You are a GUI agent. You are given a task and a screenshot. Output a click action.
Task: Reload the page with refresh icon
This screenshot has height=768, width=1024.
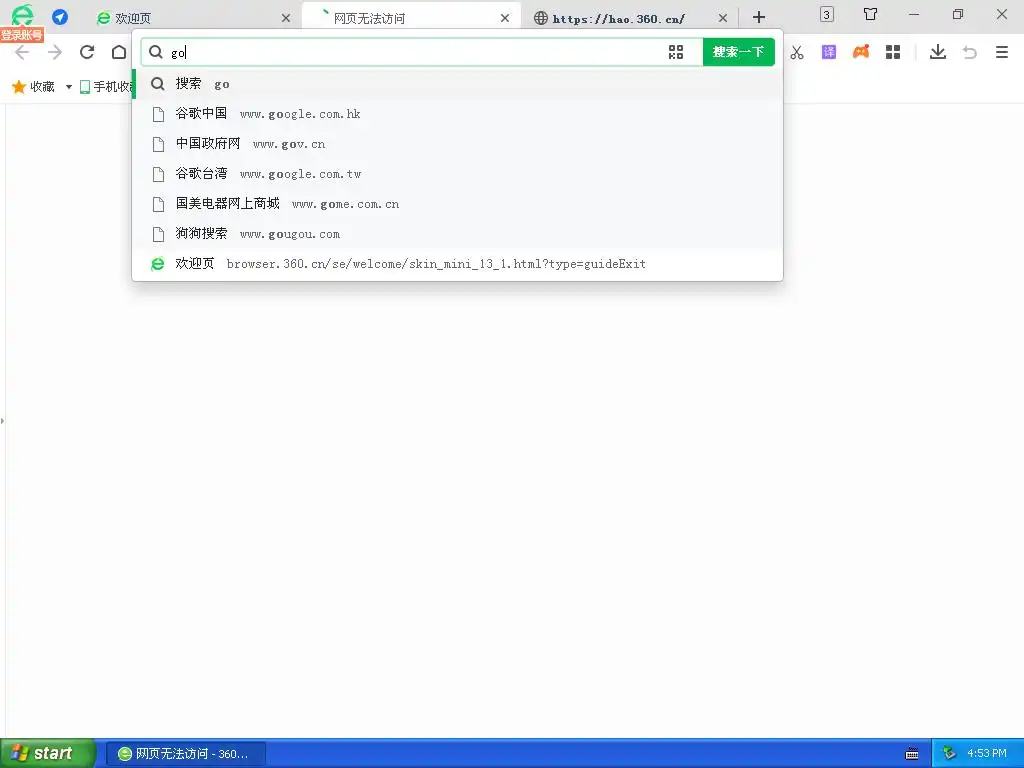(87, 52)
